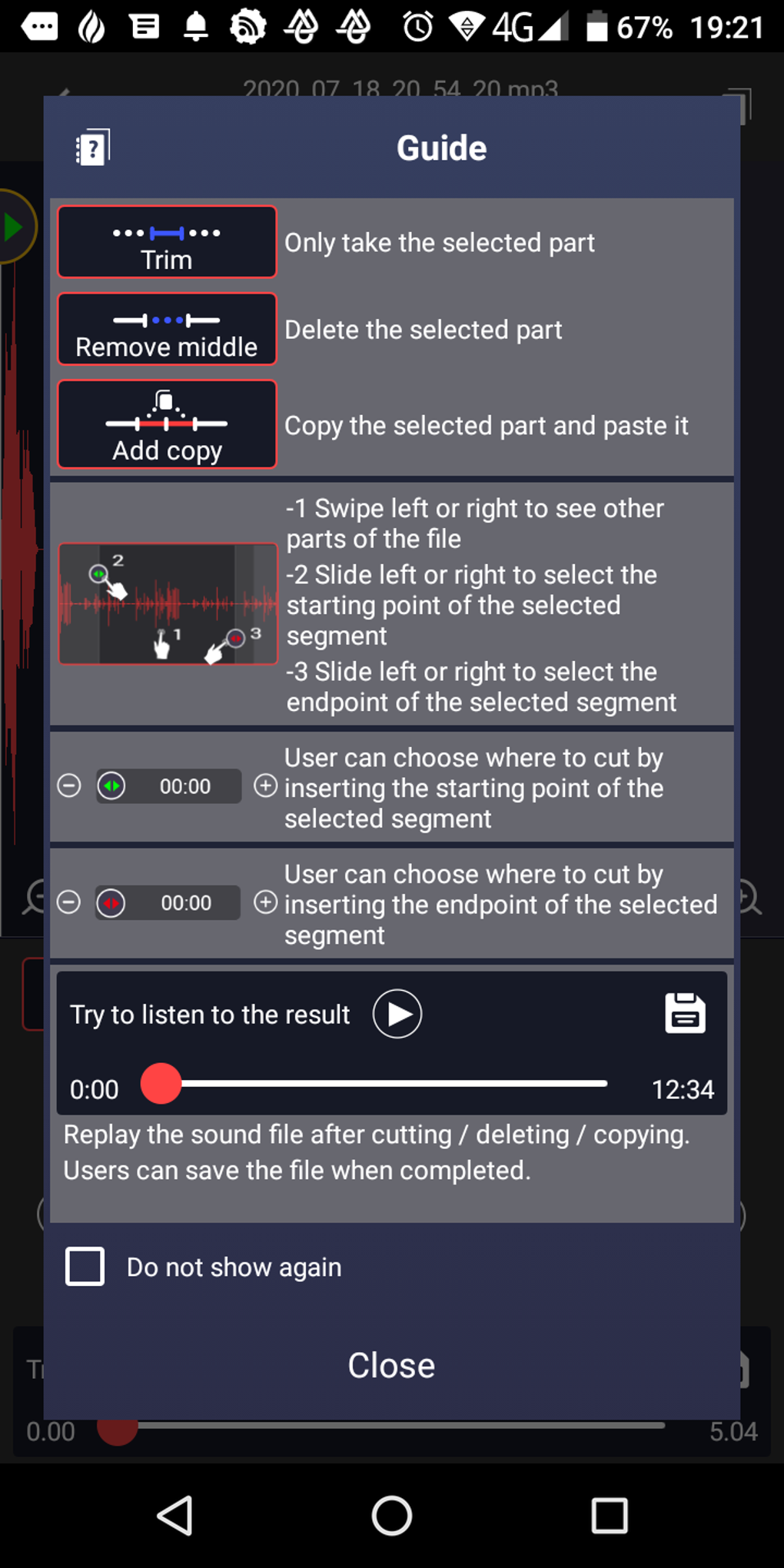
Task: Tap the Remove middle icon
Action: coord(167,329)
